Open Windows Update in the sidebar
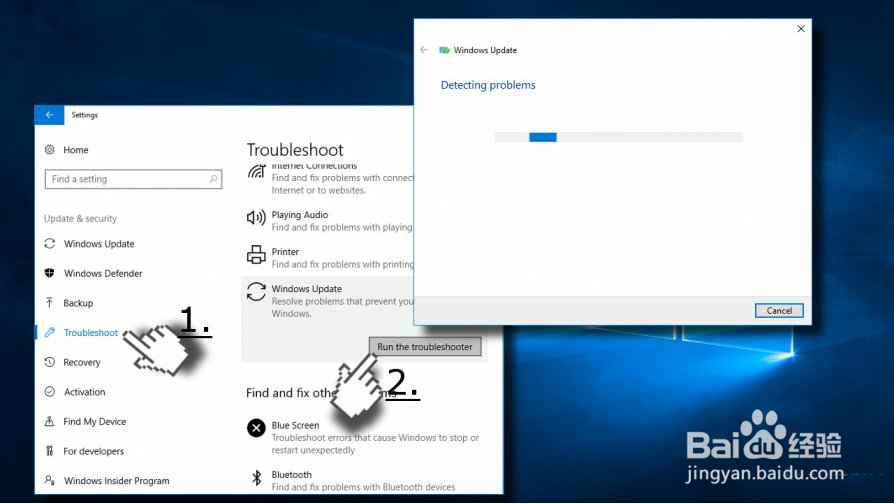The height and width of the screenshot is (504, 894). coord(99,243)
